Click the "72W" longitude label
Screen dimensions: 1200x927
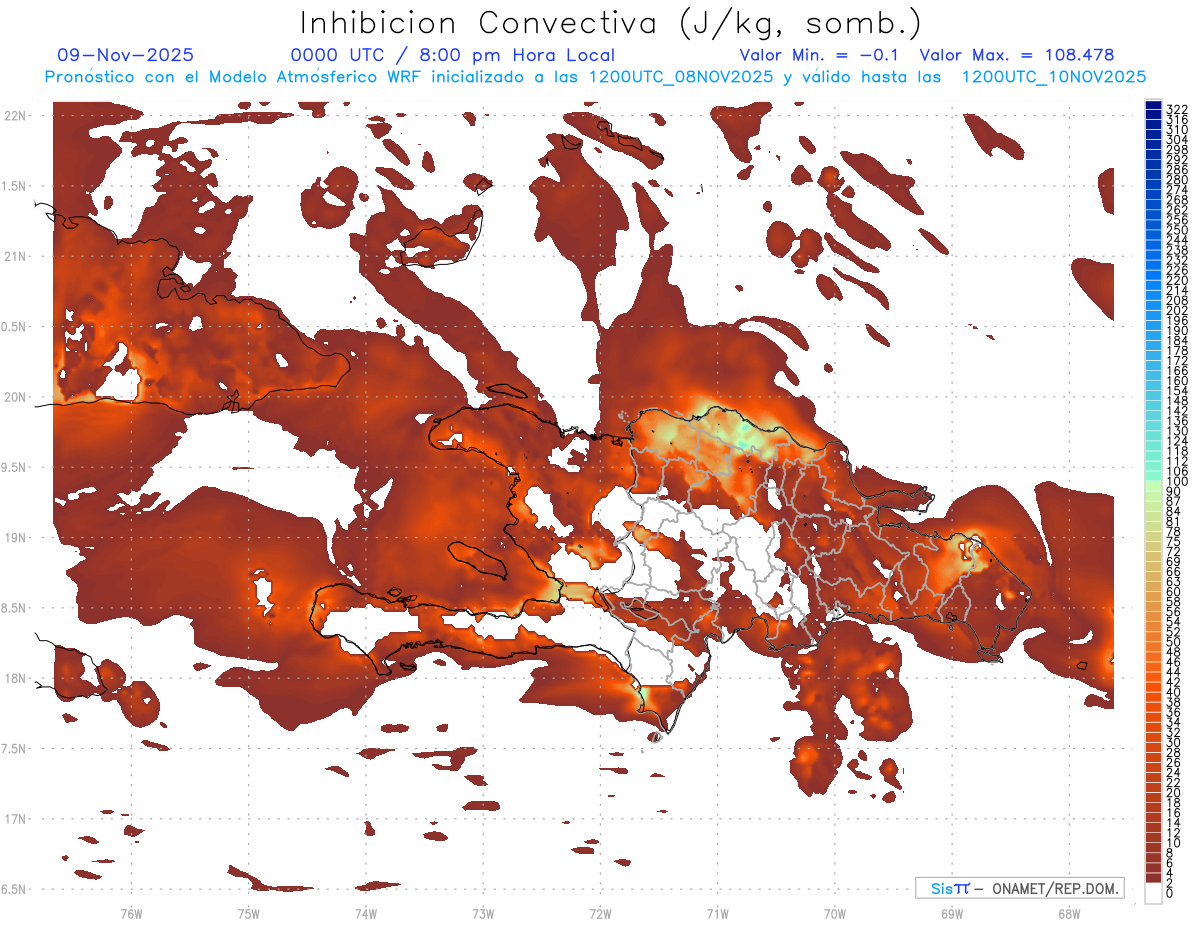[x=600, y=913]
